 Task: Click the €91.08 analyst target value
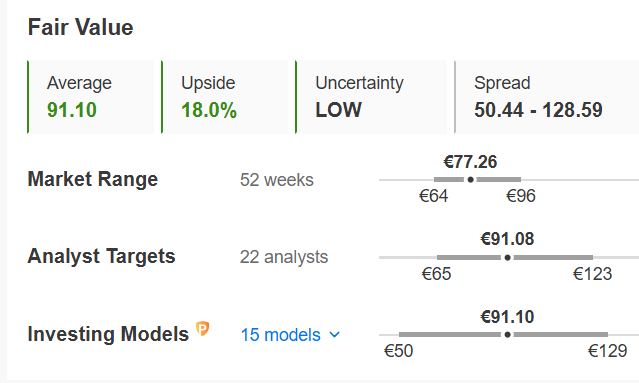pos(507,239)
